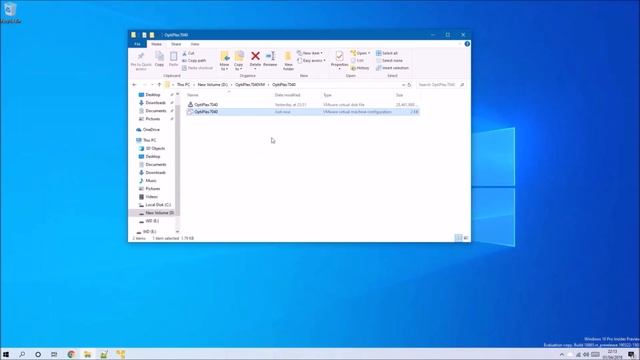
Task: Click Copy path in the ribbon
Action: point(194,60)
